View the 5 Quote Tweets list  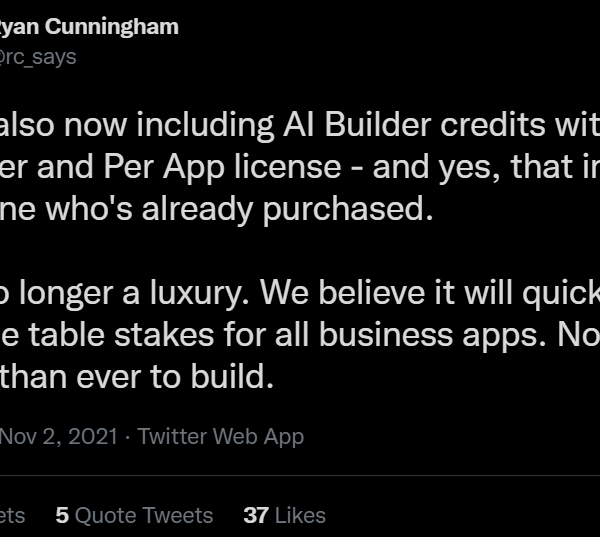tap(134, 515)
